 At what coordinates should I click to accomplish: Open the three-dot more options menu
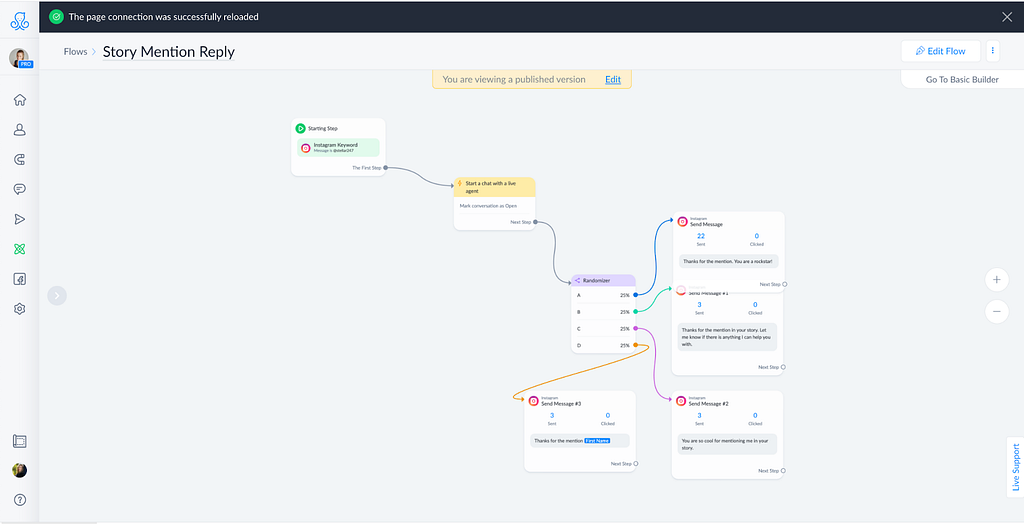pos(993,51)
